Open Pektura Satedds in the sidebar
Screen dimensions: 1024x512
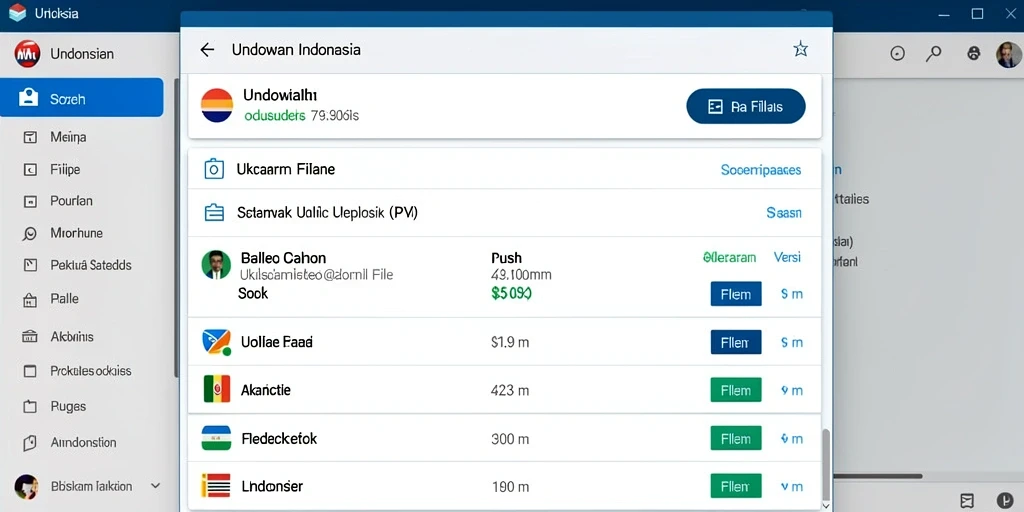(x=91, y=265)
